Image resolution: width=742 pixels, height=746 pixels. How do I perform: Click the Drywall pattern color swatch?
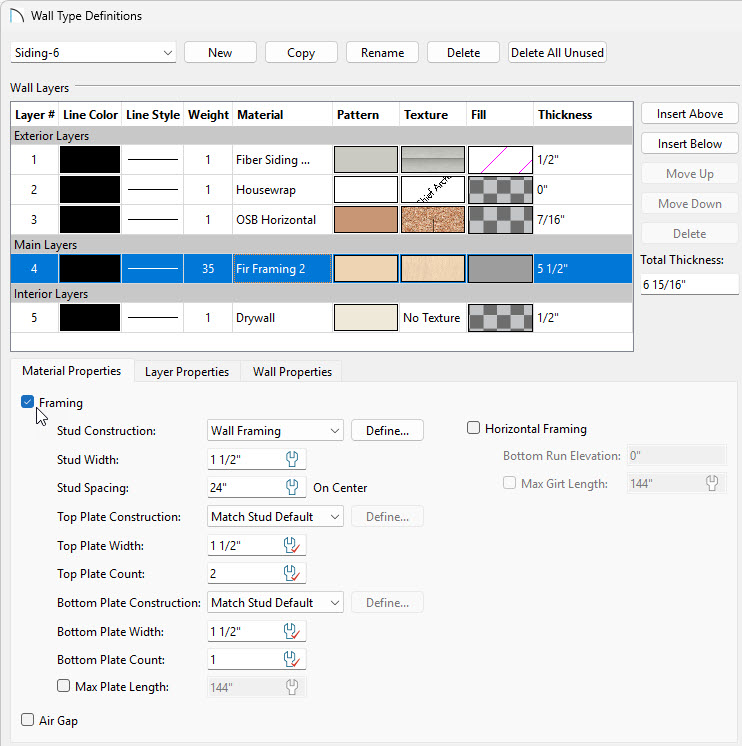(x=366, y=317)
